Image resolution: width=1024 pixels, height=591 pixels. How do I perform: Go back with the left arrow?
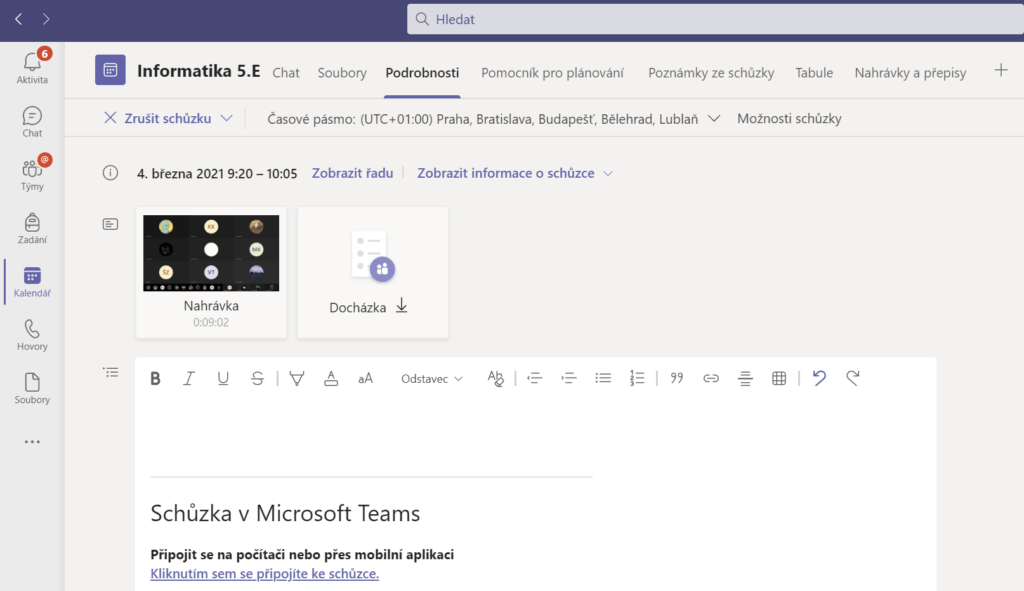(x=18, y=20)
